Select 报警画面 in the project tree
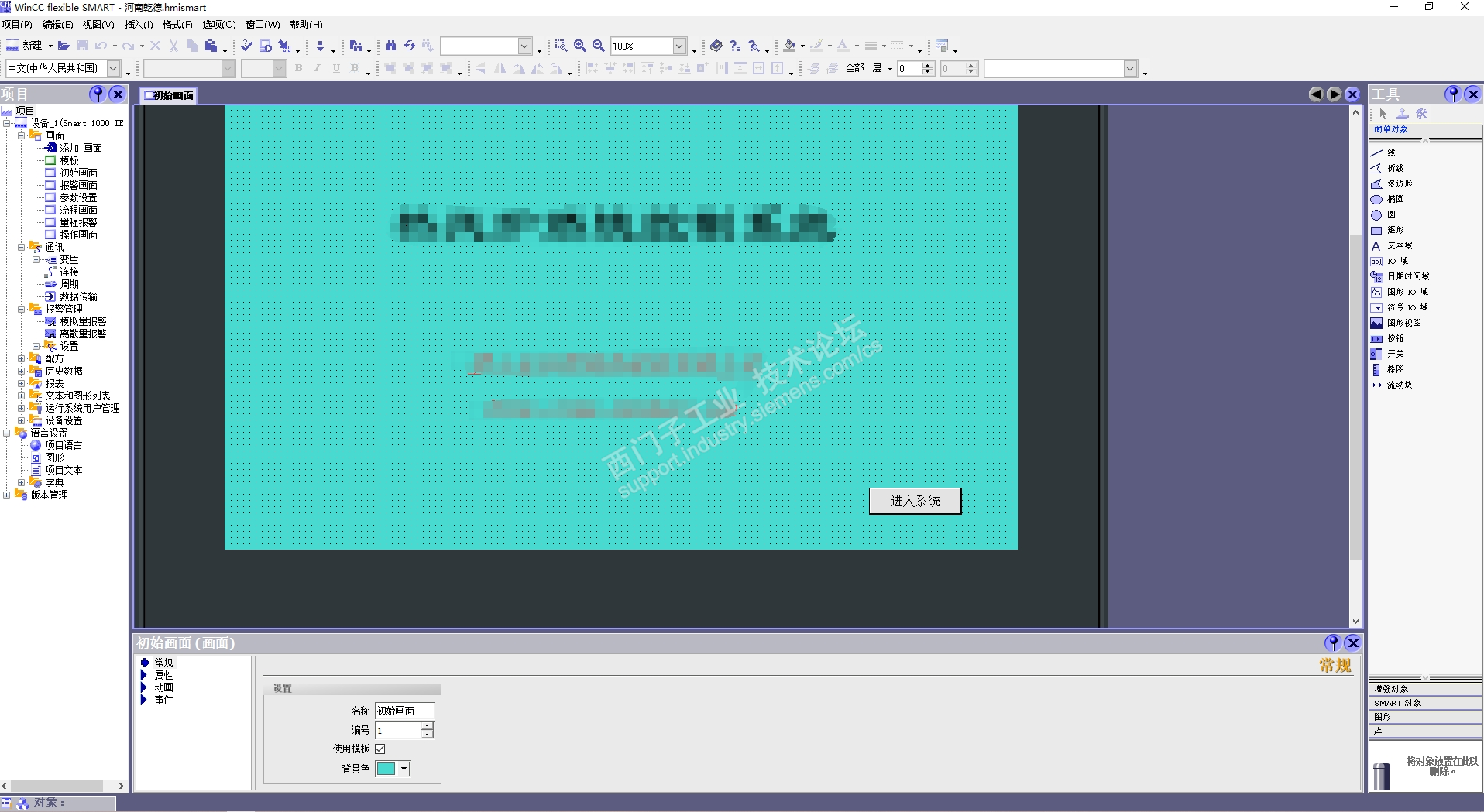1484x812 pixels. pos(78,185)
